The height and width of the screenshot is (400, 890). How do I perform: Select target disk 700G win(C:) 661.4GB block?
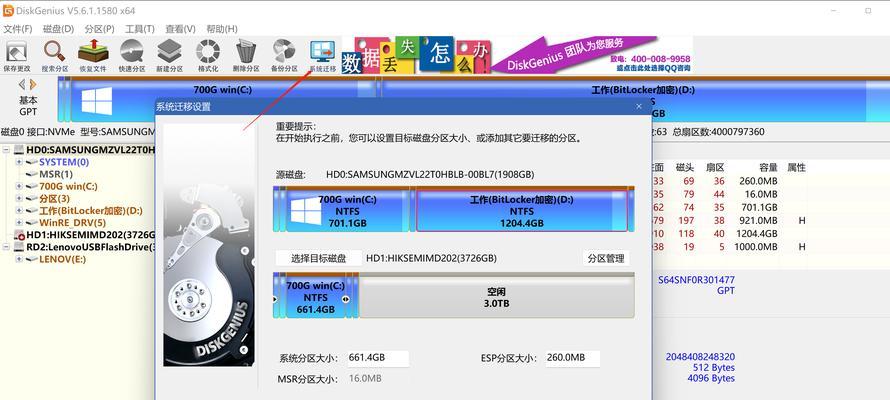(x=316, y=297)
